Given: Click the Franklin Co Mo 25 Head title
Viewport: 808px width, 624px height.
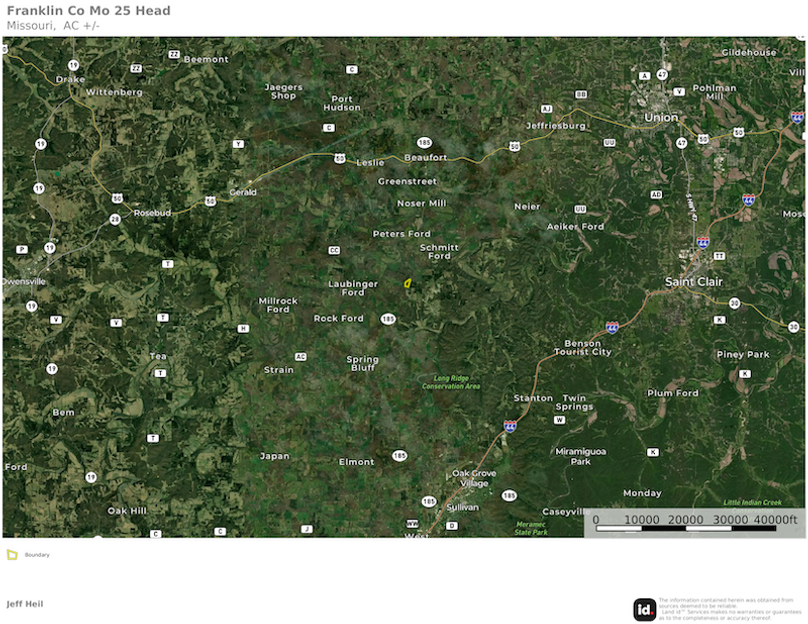Looking at the screenshot, I should coord(88,11).
